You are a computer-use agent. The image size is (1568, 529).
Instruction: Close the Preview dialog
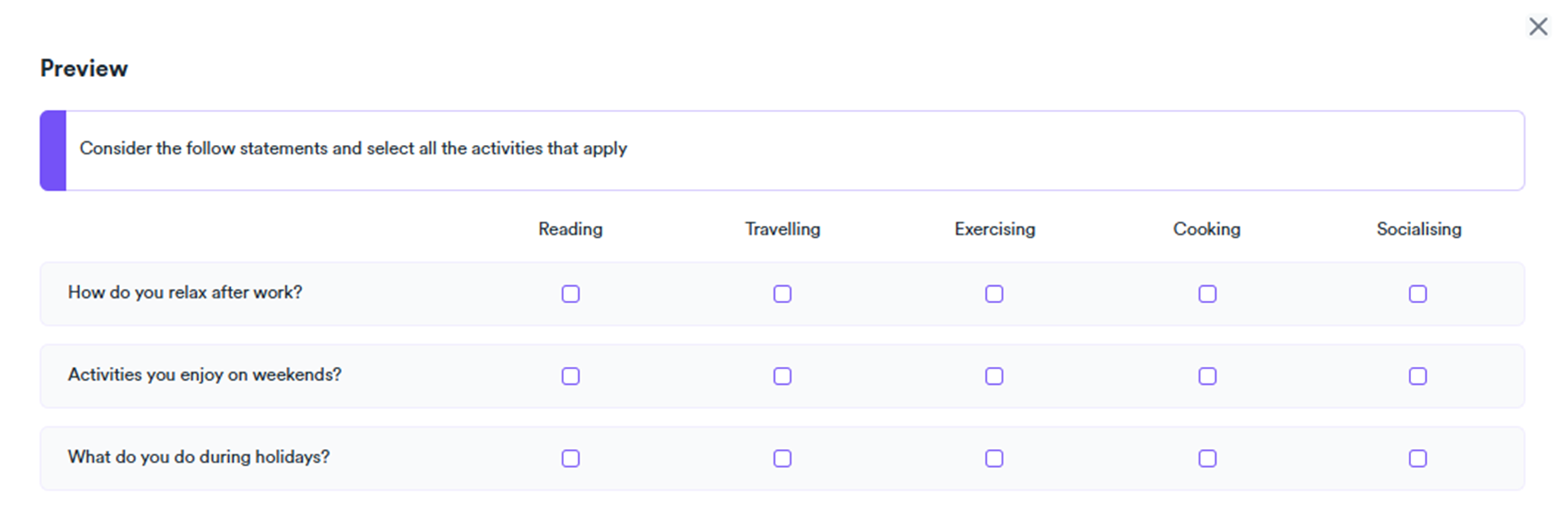1537,27
